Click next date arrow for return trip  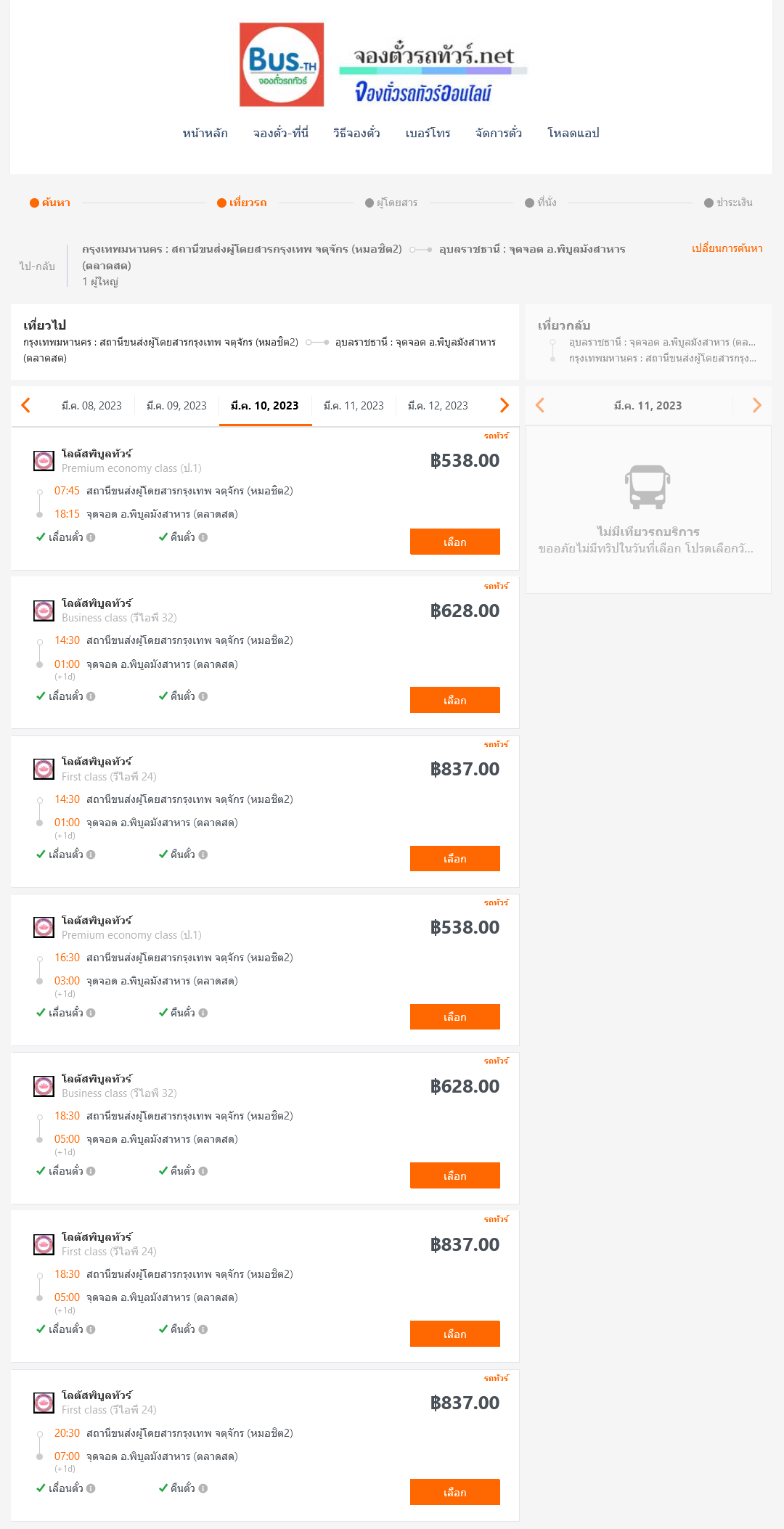coord(756,405)
